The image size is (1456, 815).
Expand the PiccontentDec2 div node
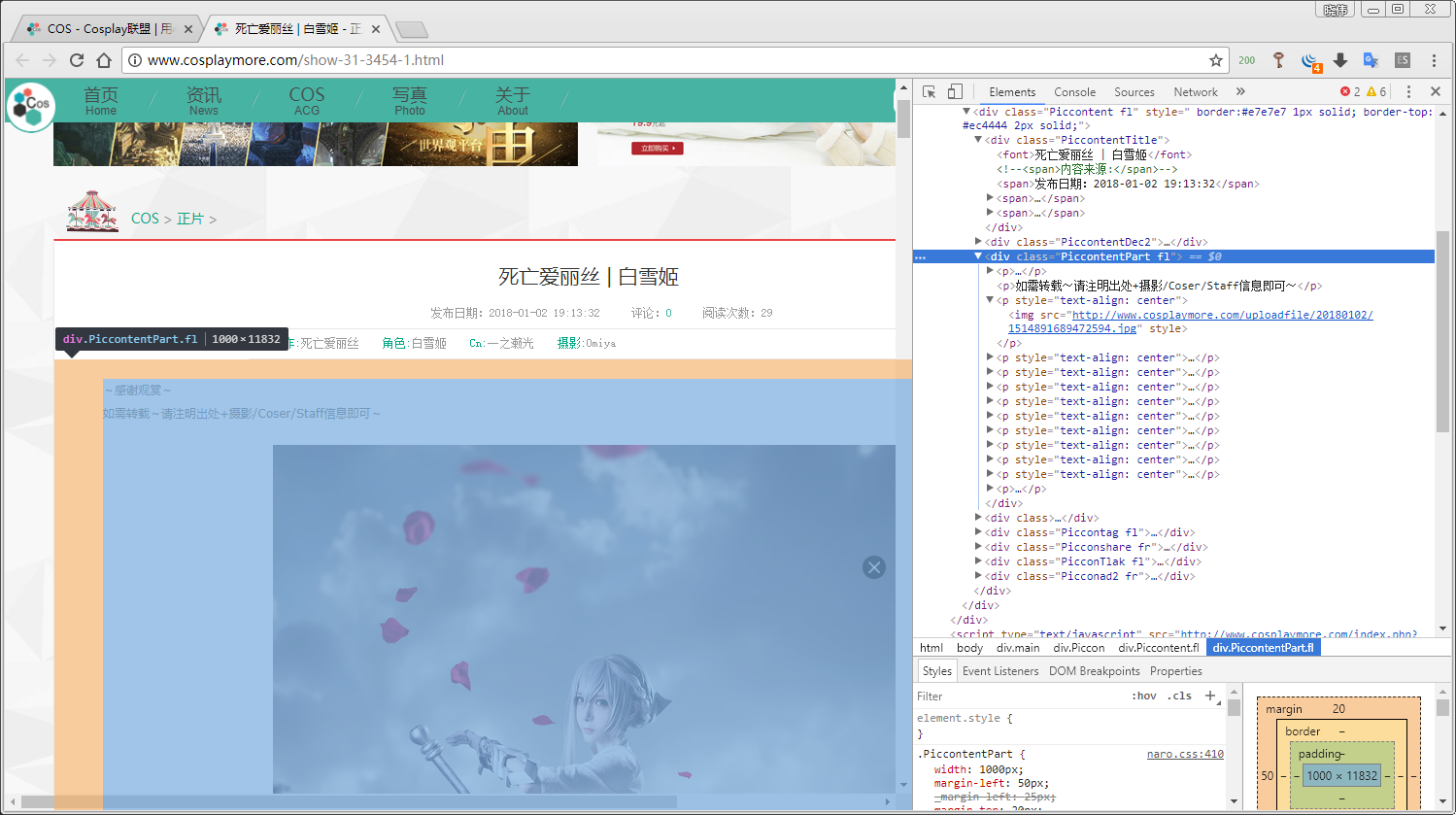(978, 242)
